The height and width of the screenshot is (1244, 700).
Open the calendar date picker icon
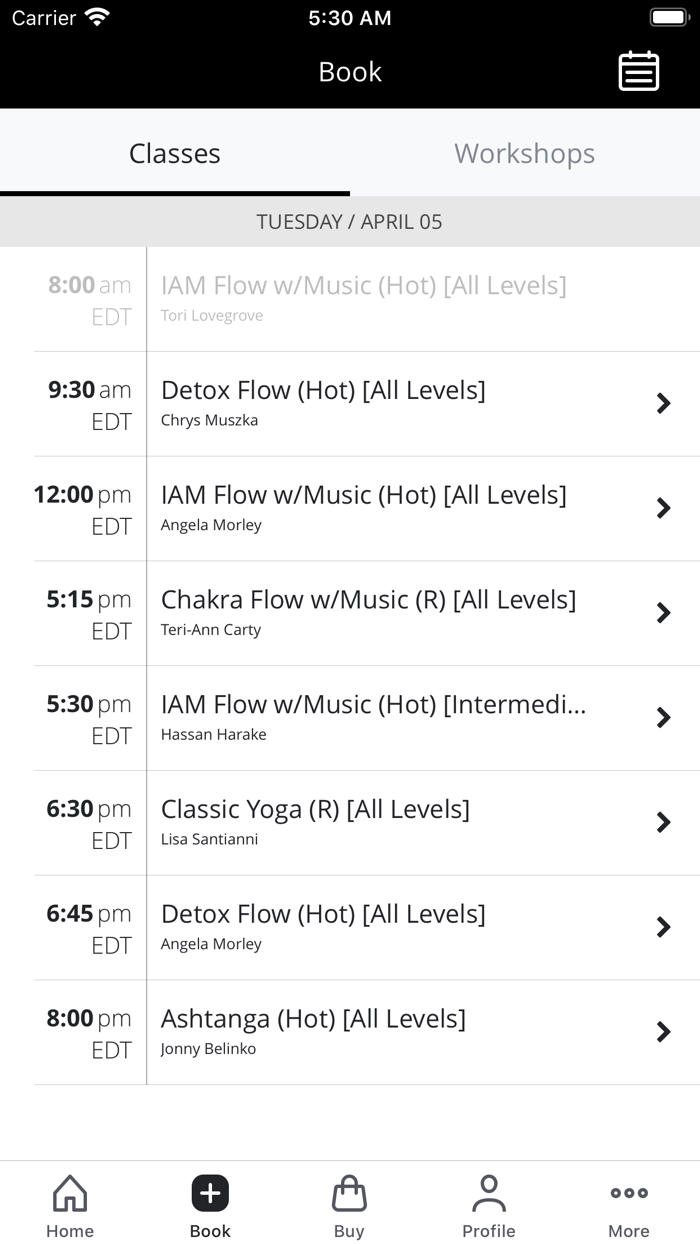(x=638, y=71)
